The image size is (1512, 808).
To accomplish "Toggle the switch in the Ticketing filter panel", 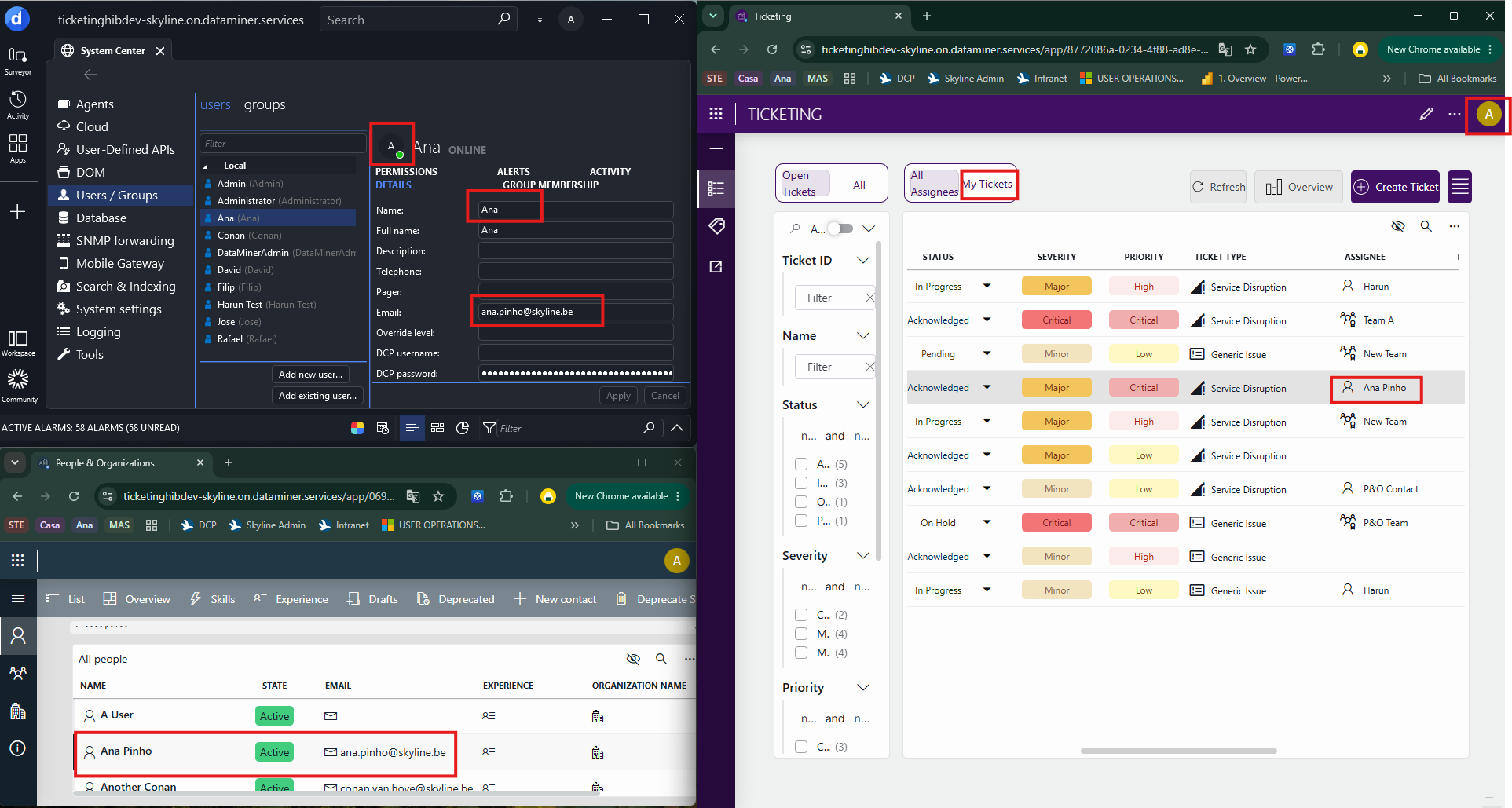I will pyautogui.click(x=840, y=229).
